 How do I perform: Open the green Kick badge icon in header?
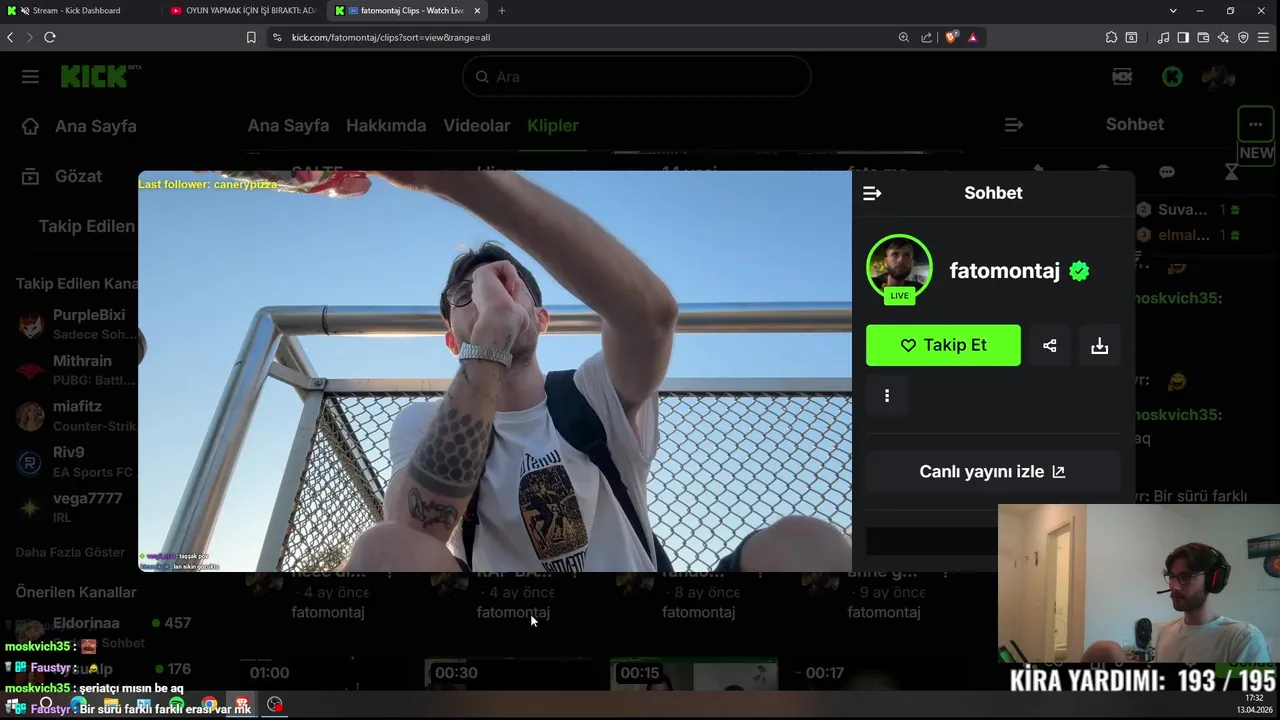1171,77
